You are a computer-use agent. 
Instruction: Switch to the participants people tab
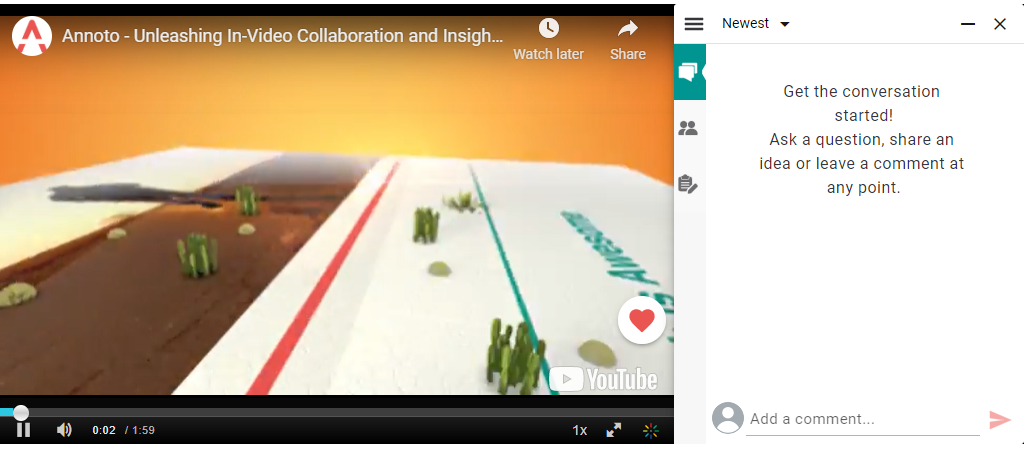pos(688,127)
